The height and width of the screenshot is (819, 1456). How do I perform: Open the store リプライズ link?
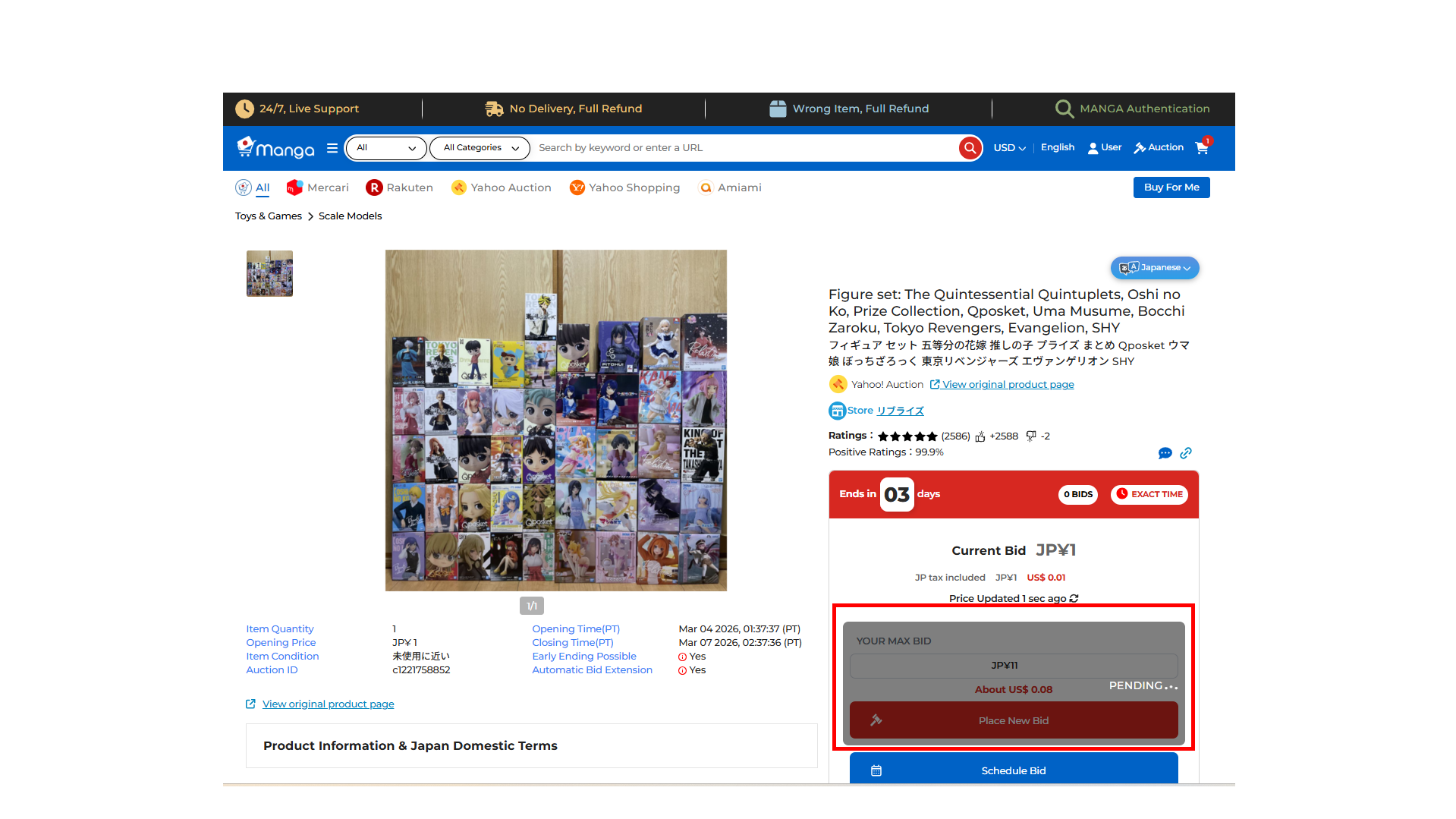(x=900, y=411)
